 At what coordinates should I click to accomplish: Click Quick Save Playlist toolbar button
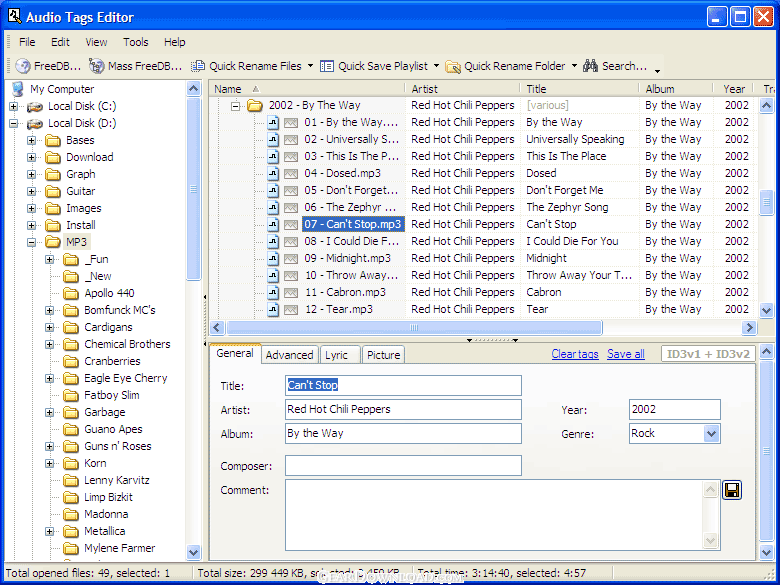pyautogui.click(x=374, y=66)
